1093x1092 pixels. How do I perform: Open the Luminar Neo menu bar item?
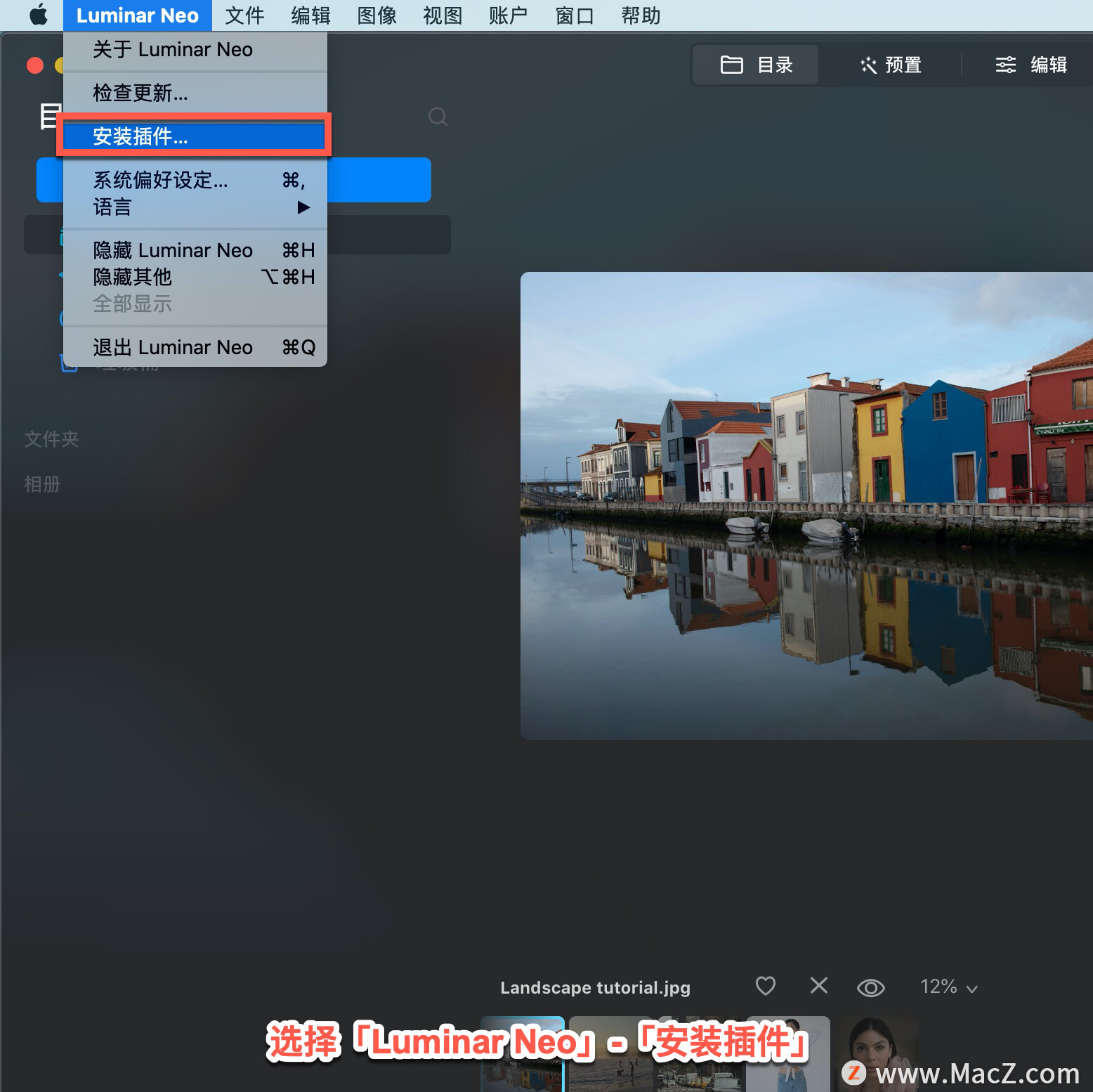point(138,15)
